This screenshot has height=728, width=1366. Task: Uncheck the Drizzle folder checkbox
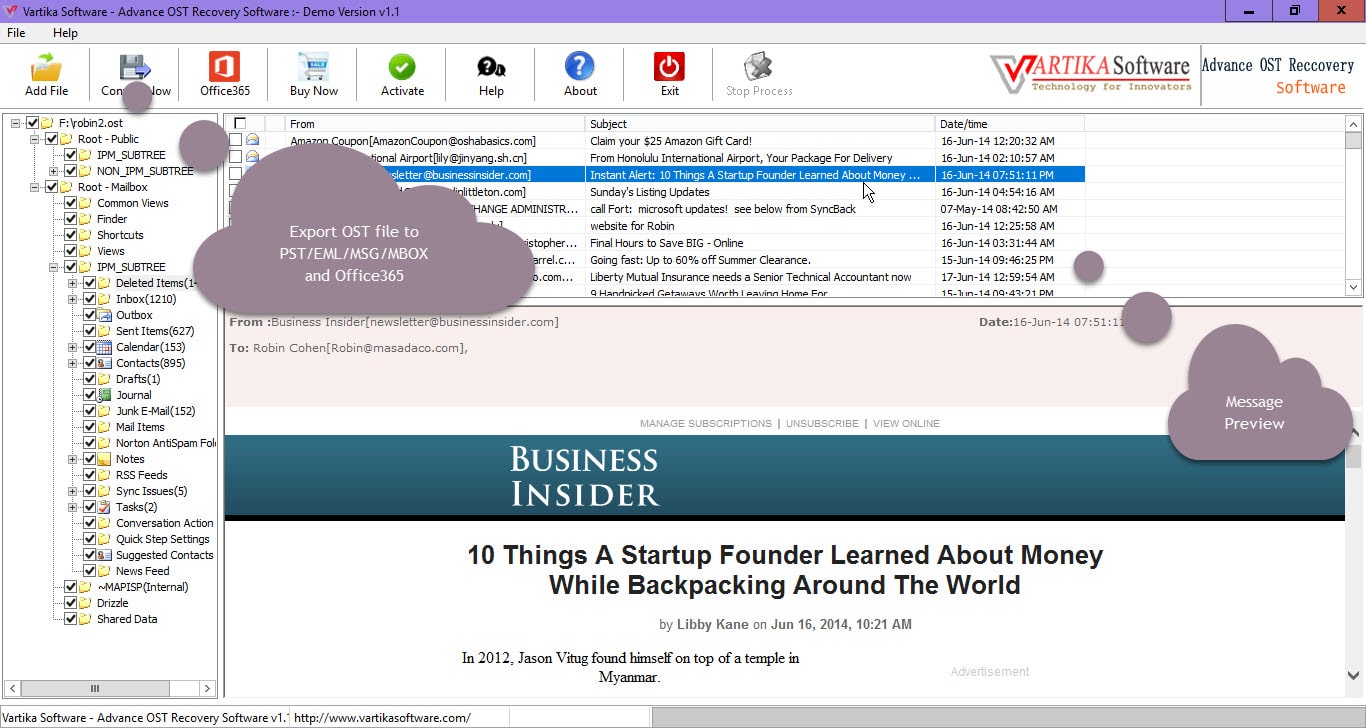(71, 603)
